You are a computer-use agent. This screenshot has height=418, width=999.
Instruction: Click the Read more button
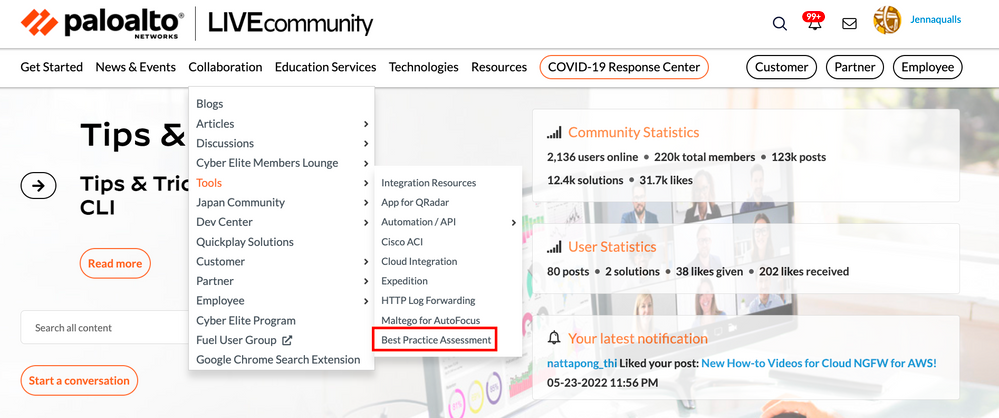click(115, 264)
